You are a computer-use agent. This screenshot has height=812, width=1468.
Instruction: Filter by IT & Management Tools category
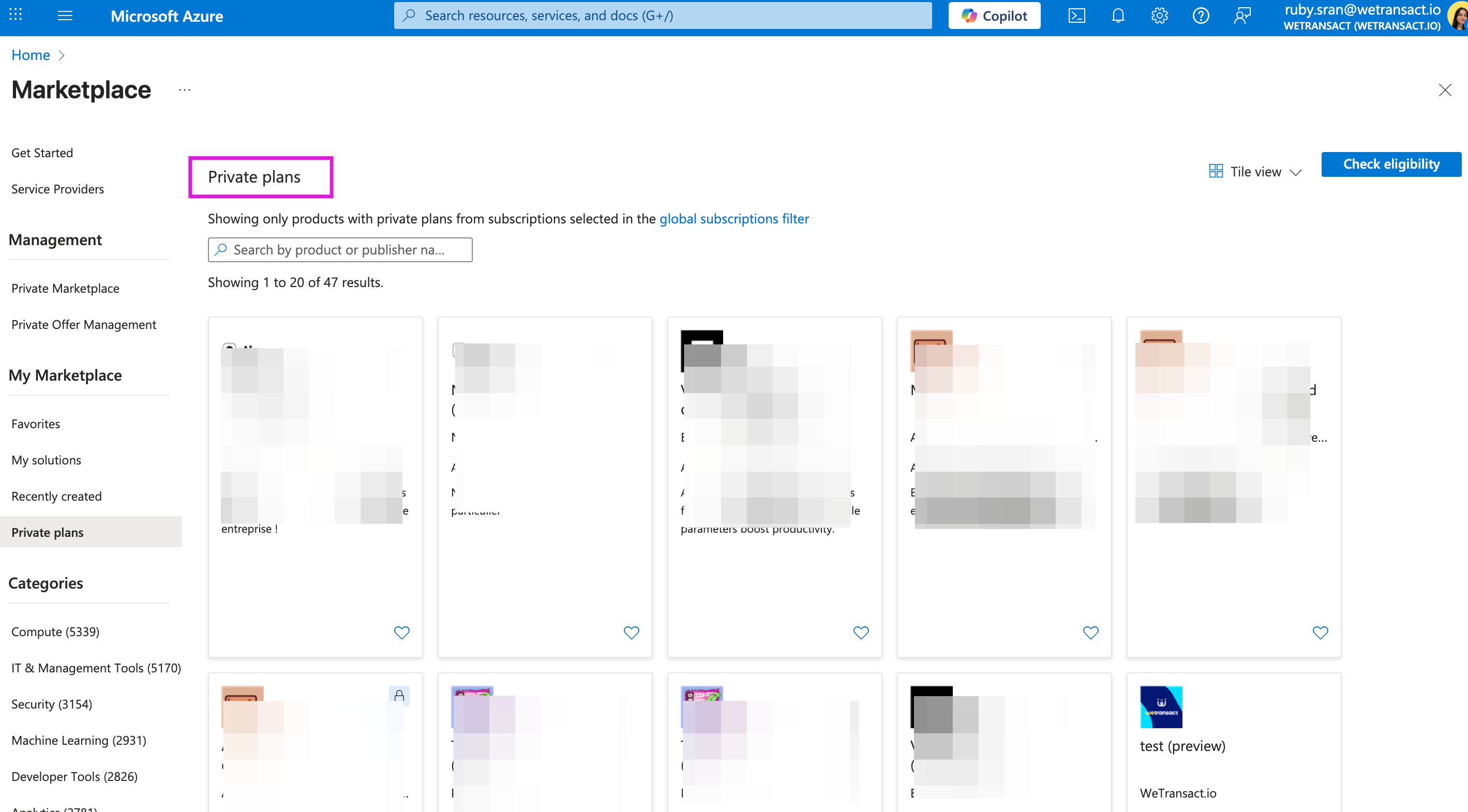(x=96, y=668)
